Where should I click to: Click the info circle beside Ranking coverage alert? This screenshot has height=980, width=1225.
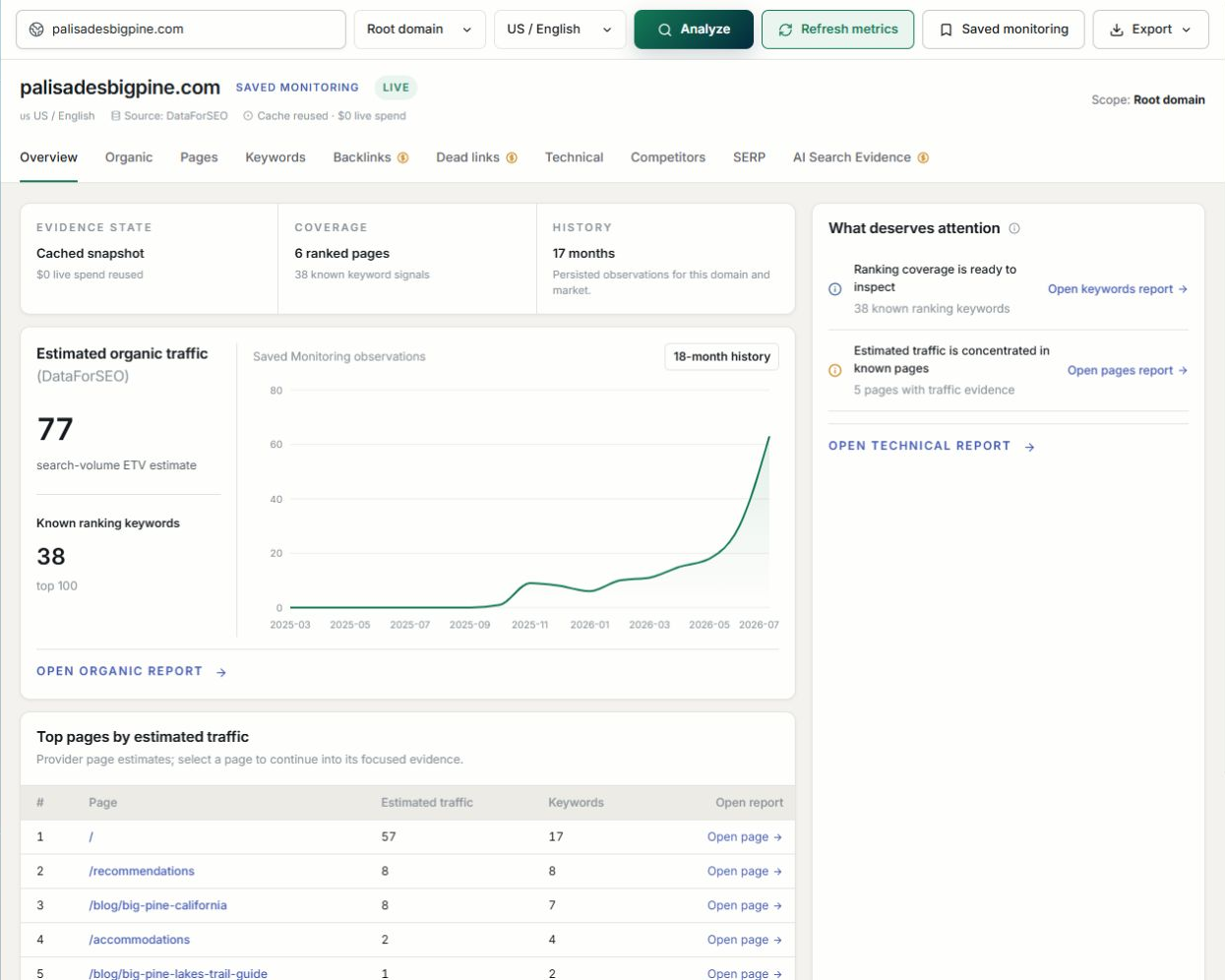click(x=835, y=289)
